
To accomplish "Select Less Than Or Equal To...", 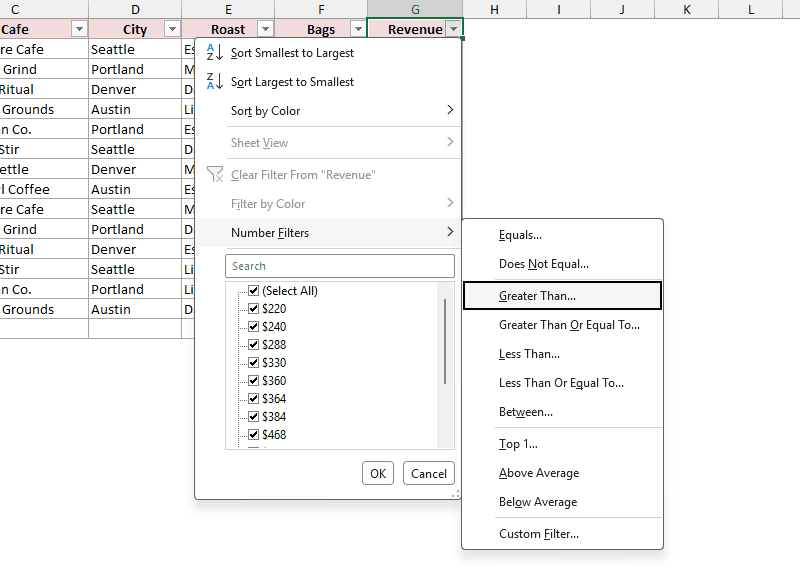I will pos(562,383).
